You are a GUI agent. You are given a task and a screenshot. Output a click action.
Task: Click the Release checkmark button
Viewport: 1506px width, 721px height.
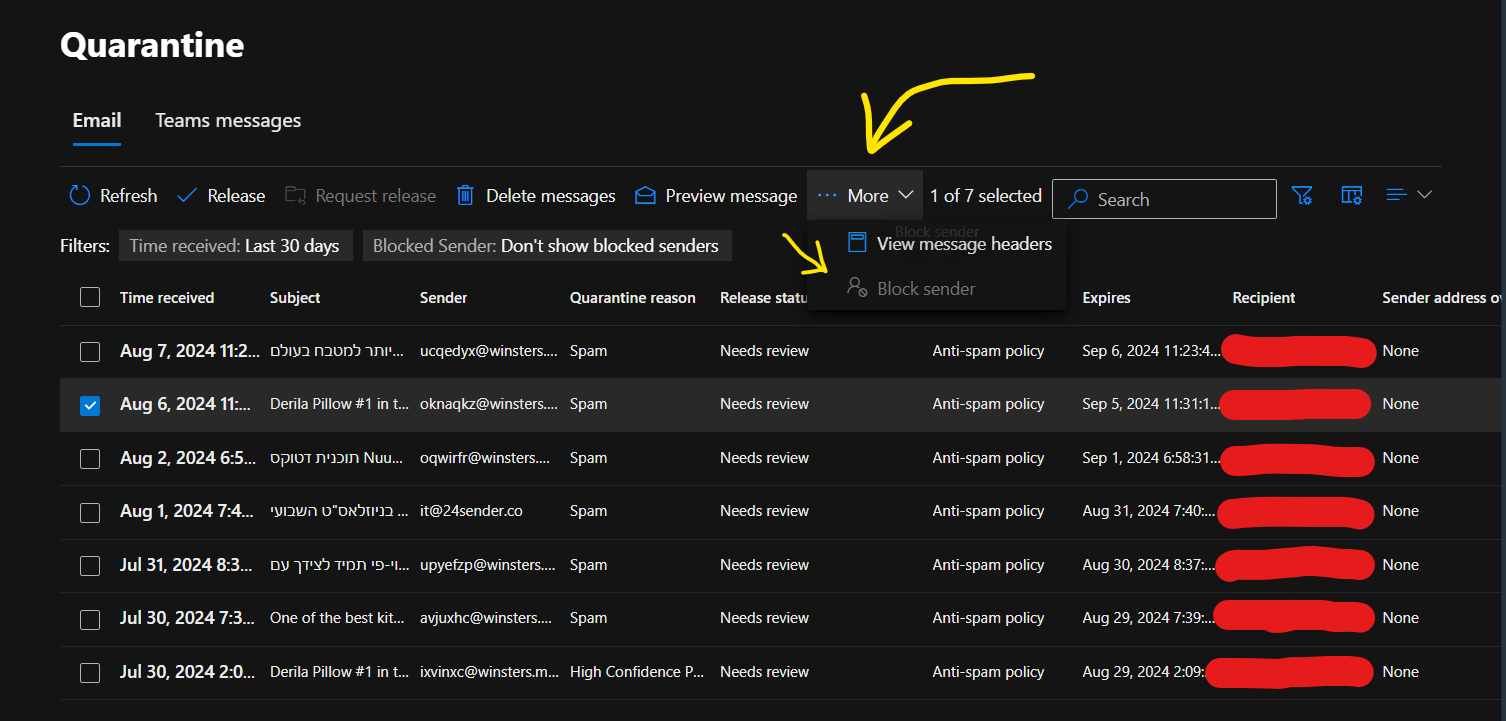coord(221,196)
